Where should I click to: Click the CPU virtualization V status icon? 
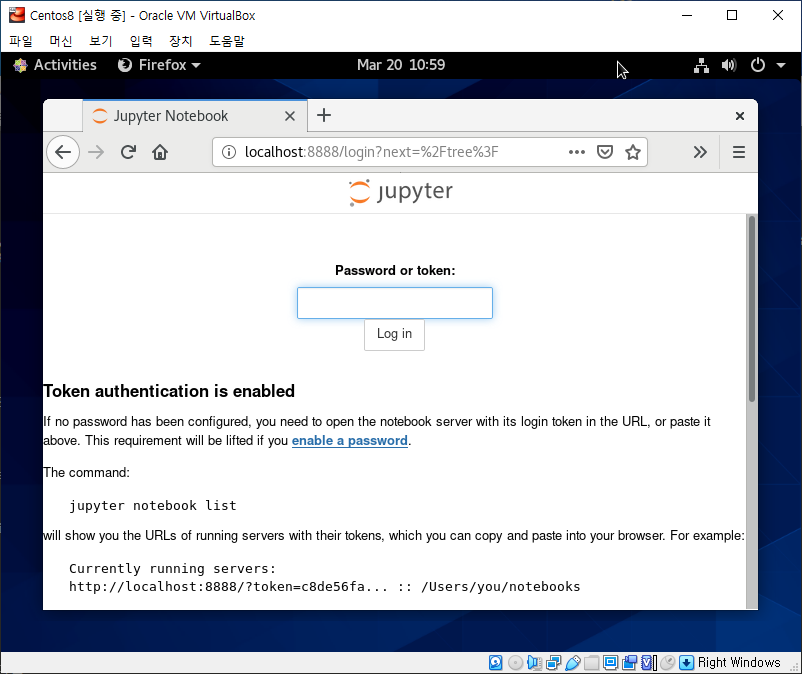[x=648, y=663]
